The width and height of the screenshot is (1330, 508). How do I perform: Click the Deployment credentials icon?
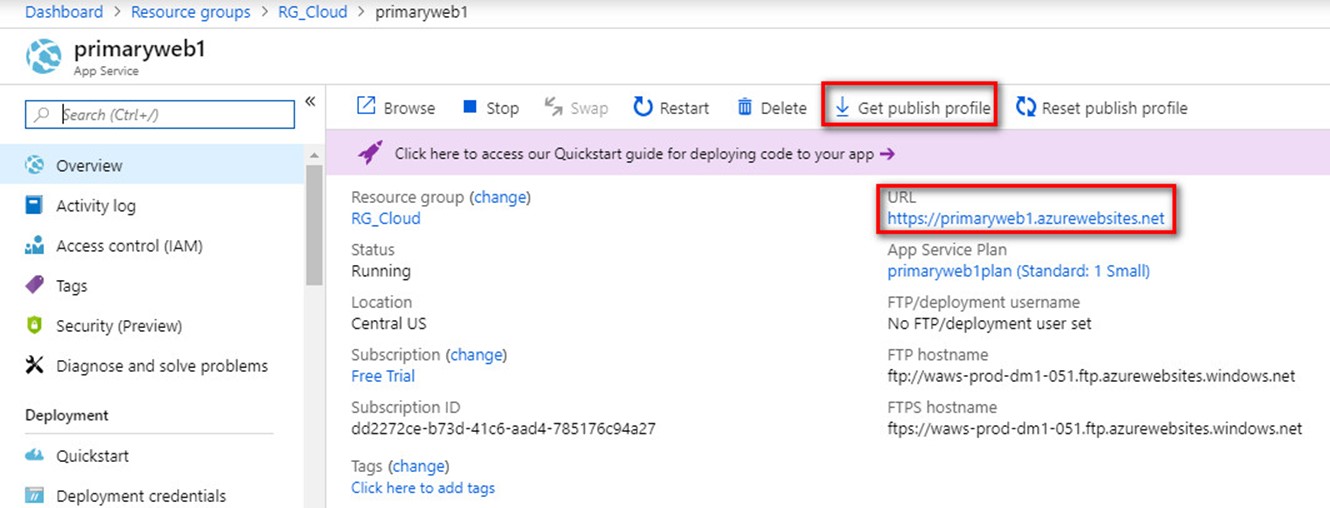(35, 495)
